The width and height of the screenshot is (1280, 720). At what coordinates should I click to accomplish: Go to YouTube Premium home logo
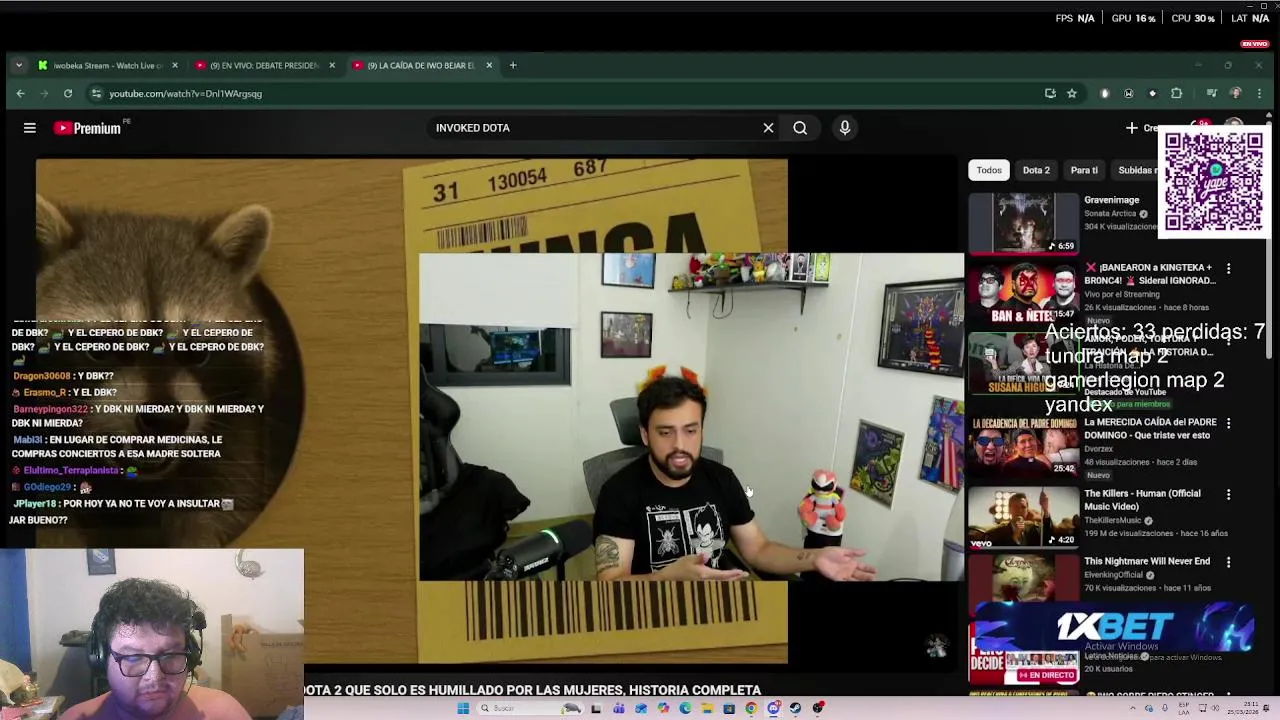point(88,128)
